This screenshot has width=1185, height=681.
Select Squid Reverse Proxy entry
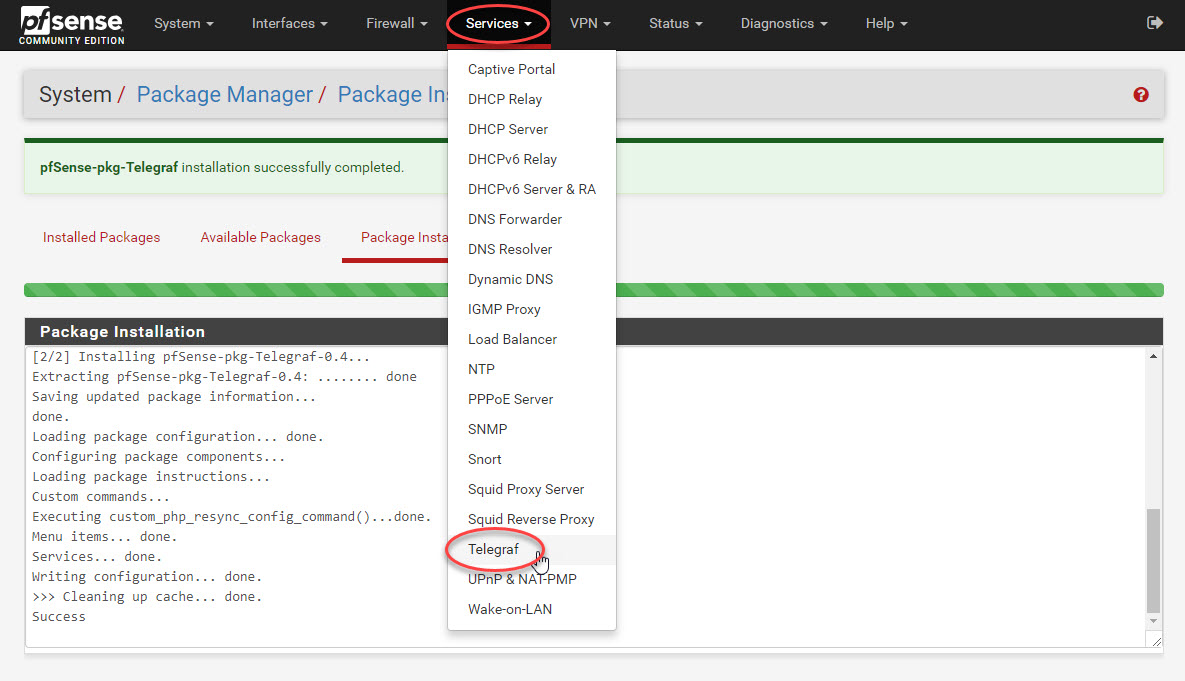coord(531,519)
